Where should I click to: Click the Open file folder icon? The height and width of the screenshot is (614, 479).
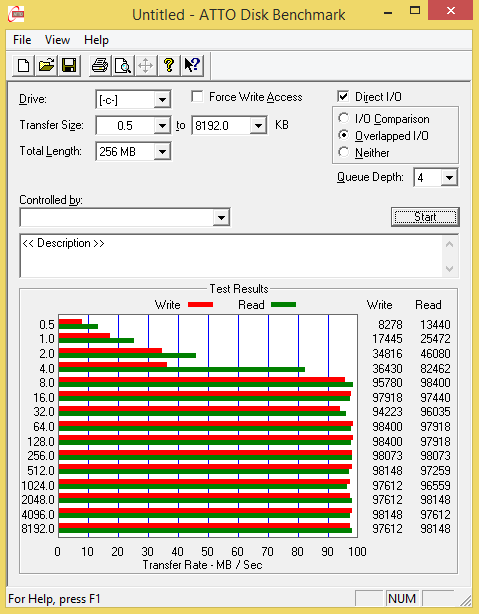[x=46, y=65]
